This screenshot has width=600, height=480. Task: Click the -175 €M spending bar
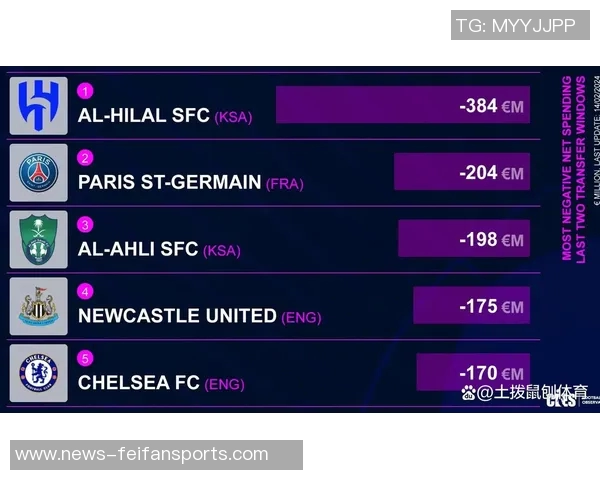click(x=471, y=306)
